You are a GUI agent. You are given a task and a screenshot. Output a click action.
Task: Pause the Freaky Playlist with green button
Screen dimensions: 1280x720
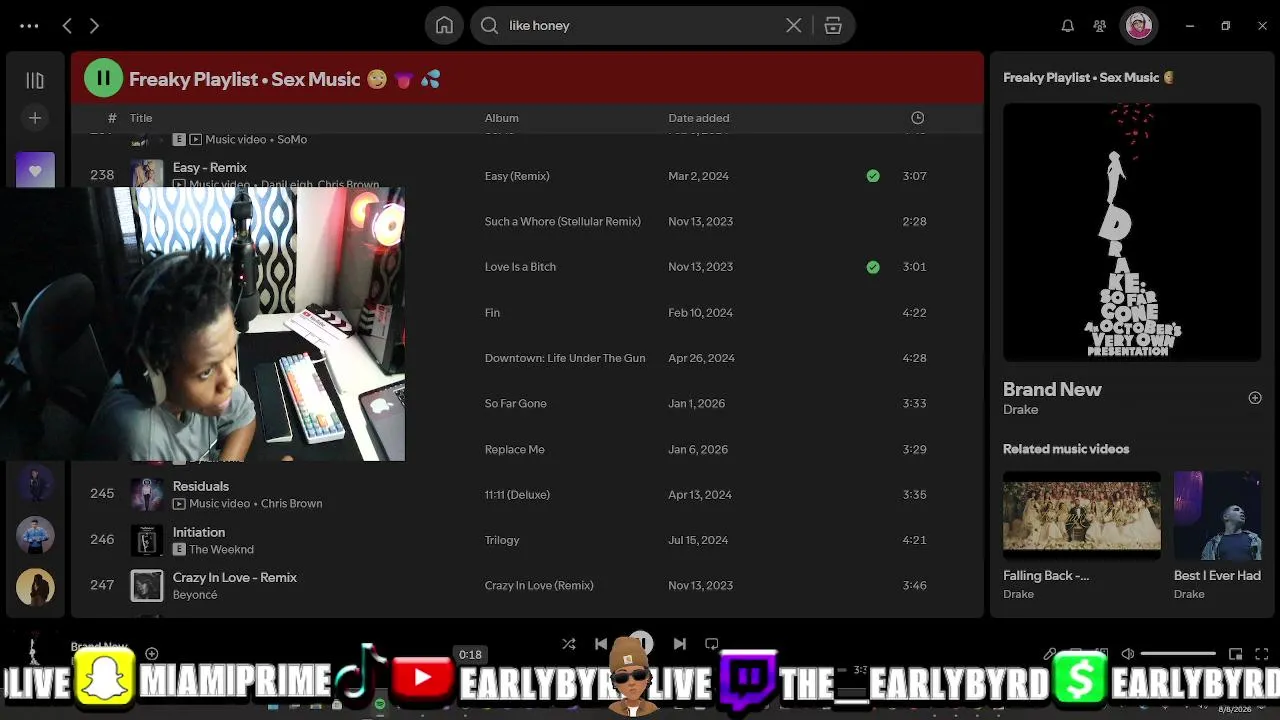[x=103, y=78]
